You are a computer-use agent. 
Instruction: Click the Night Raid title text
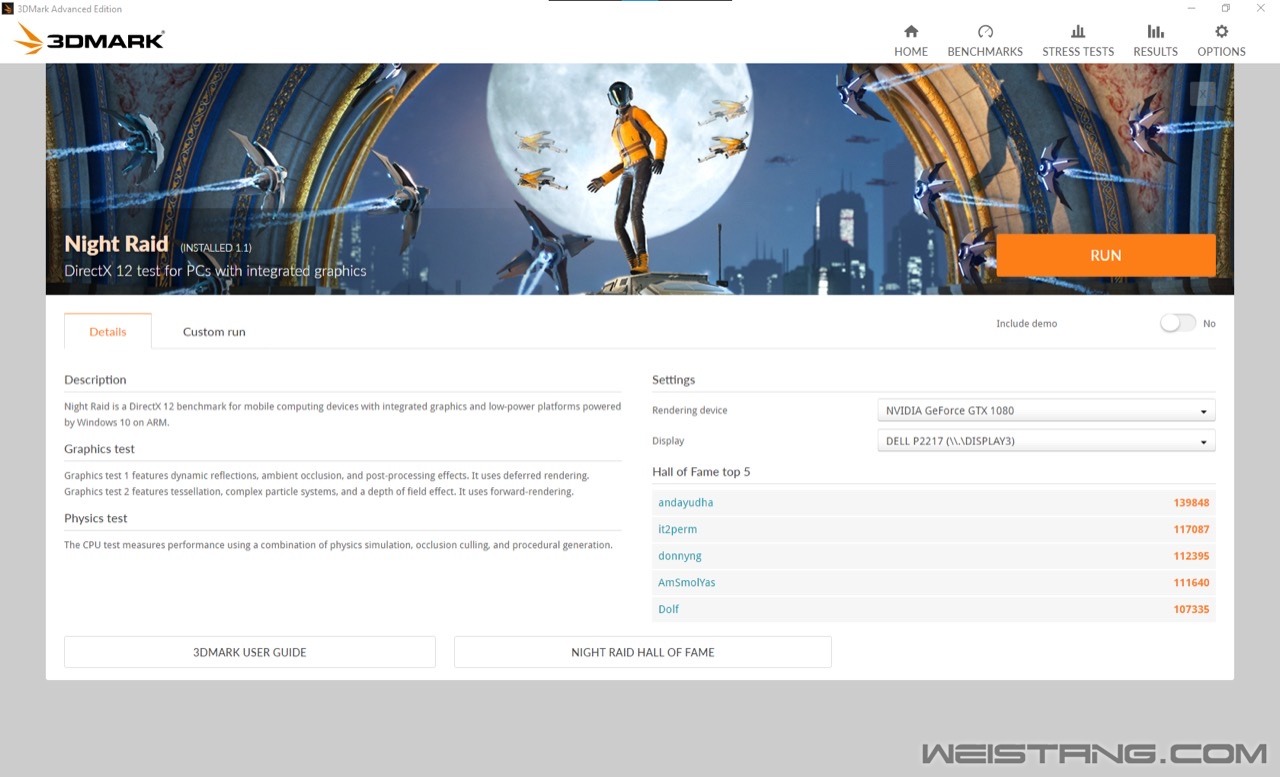[x=117, y=244]
